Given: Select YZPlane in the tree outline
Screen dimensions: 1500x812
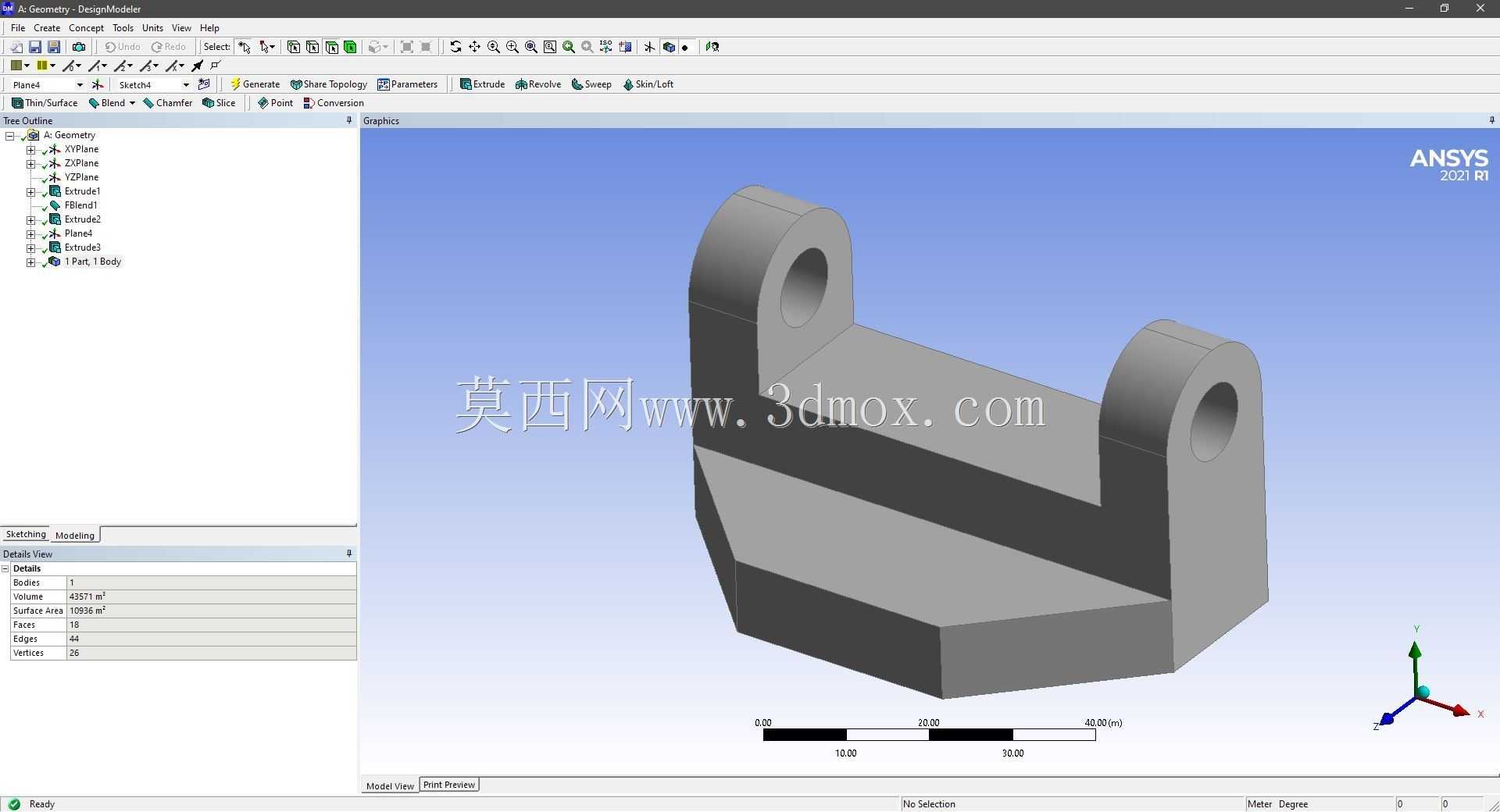Looking at the screenshot, I should coord(81,177).
